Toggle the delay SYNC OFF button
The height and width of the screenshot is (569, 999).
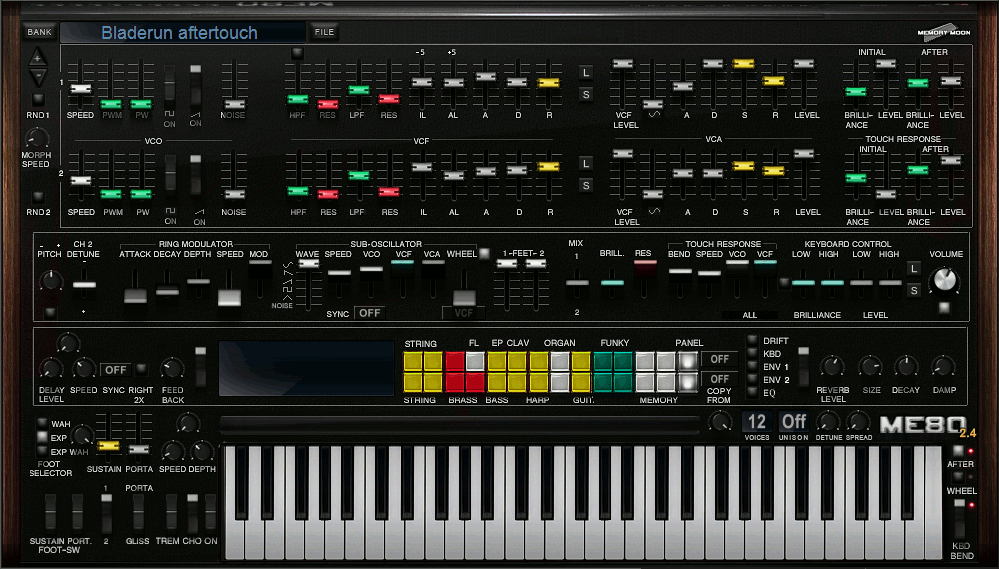tap(115, 369)
